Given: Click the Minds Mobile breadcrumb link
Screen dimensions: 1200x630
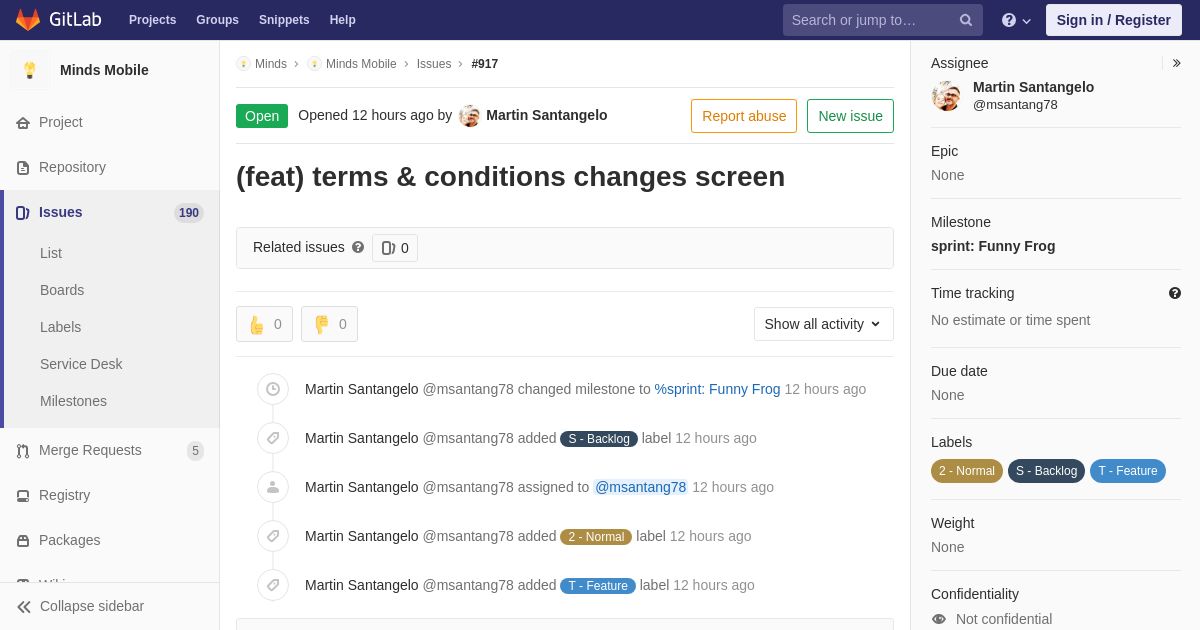Looking at the screenshot, I should click(361, 64).
